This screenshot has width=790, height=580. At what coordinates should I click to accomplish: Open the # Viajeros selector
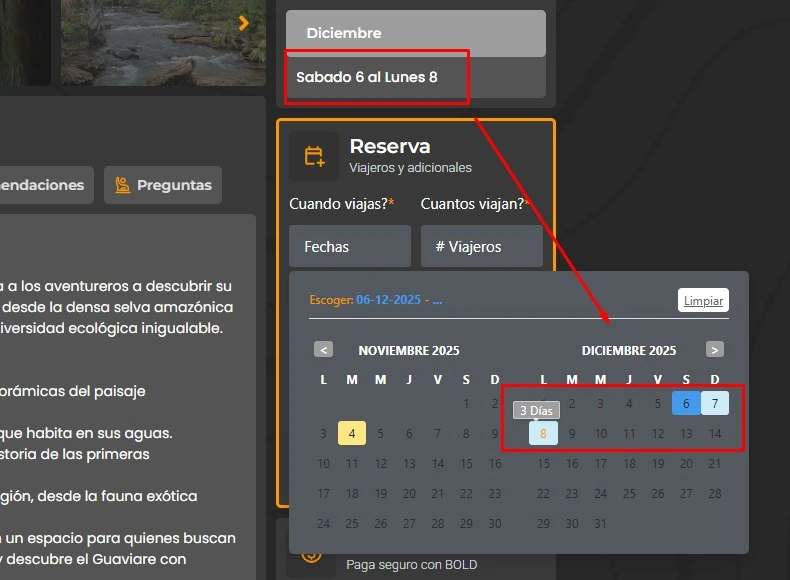click(481, 246)
